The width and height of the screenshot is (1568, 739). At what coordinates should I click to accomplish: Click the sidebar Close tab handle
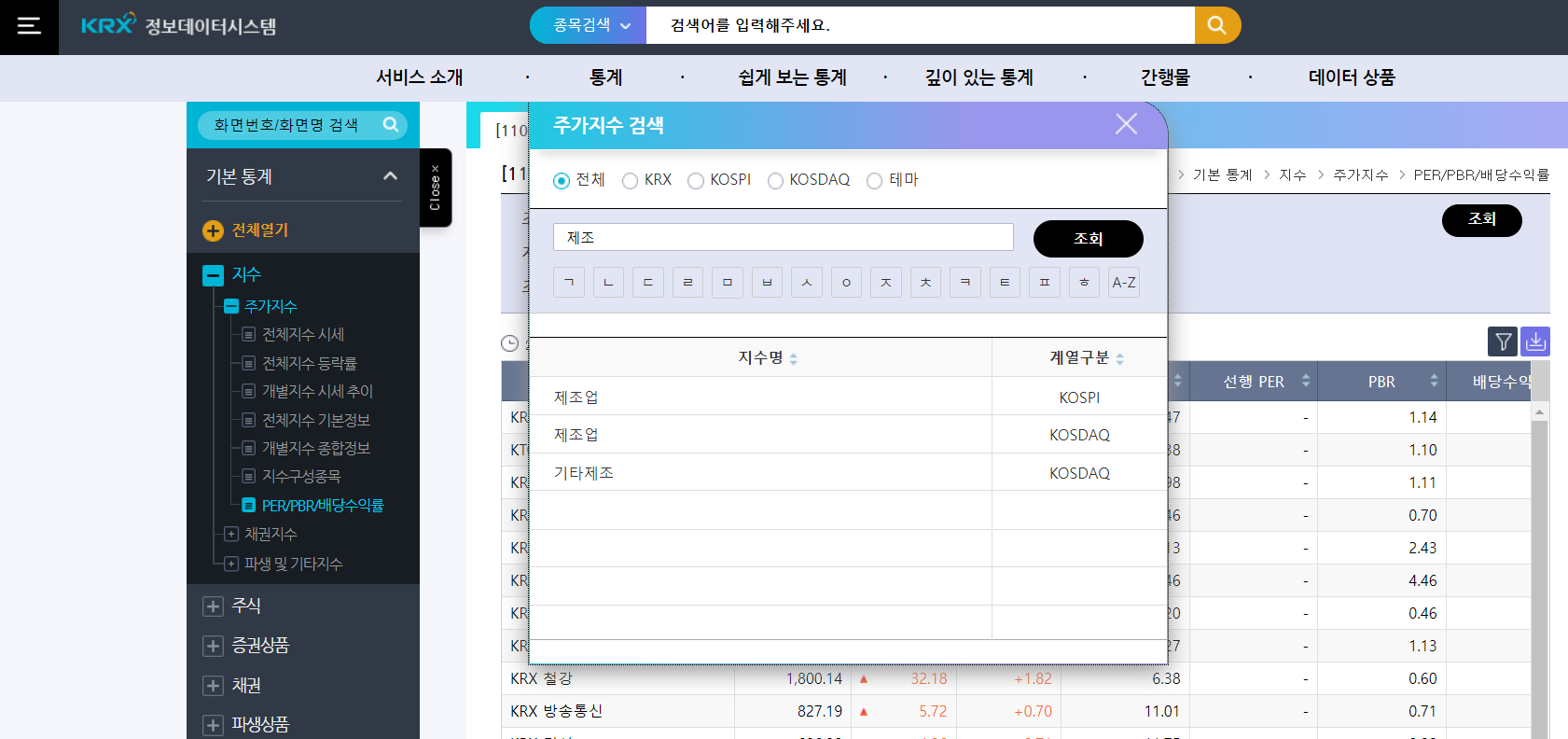point(436,188)
